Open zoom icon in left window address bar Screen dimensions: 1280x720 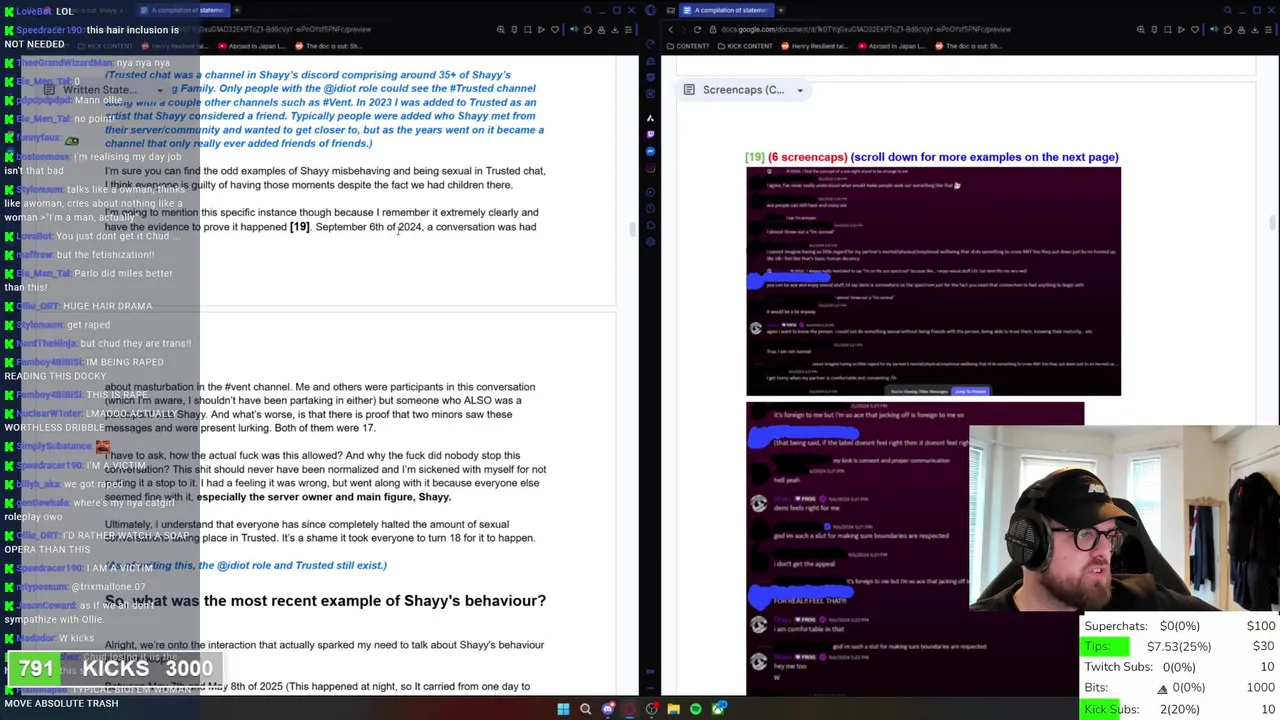tap(501, 30)
